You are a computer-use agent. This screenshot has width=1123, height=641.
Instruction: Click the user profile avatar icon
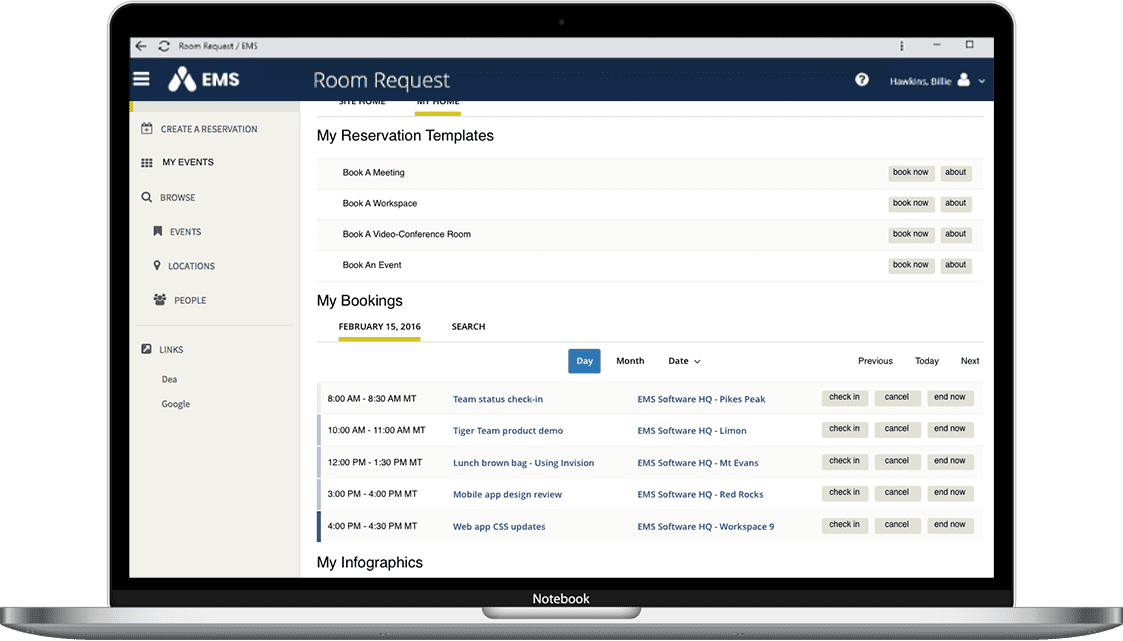coord(964,80)
